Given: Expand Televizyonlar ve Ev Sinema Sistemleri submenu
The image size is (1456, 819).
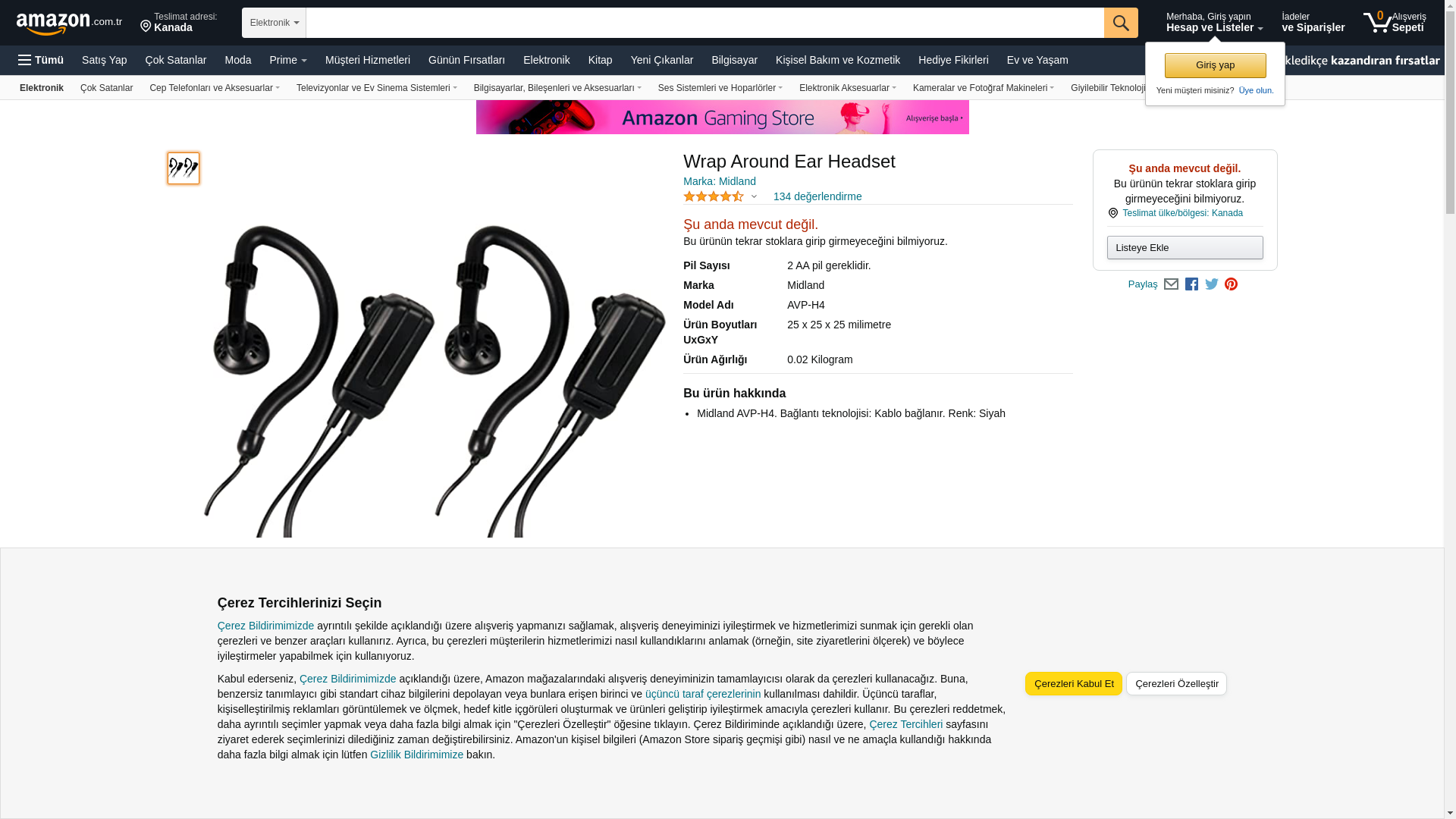Looking at the screenshot, I should (376, 88).
